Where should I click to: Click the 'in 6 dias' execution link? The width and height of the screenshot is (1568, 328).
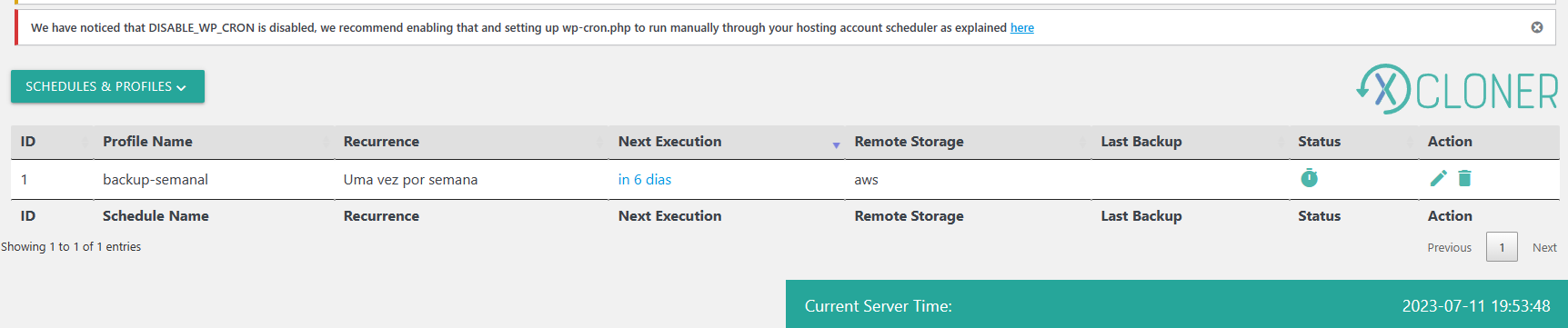(645, 180)
